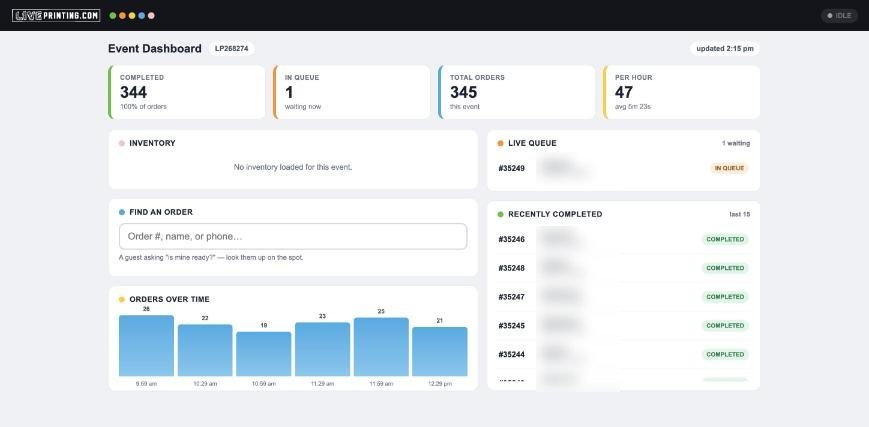Image resolution: width=869 pixels, height=427 pixels.
Task: Open the In Queue stat card
Action: (x=351, y=92)
